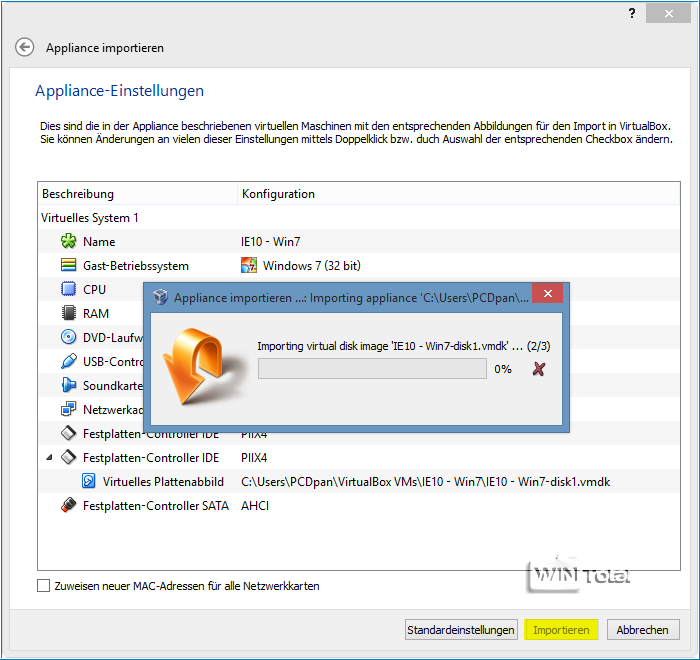Click the RAM module icon
The height and width of the screenshot is (660, 700).
point(68,313)
